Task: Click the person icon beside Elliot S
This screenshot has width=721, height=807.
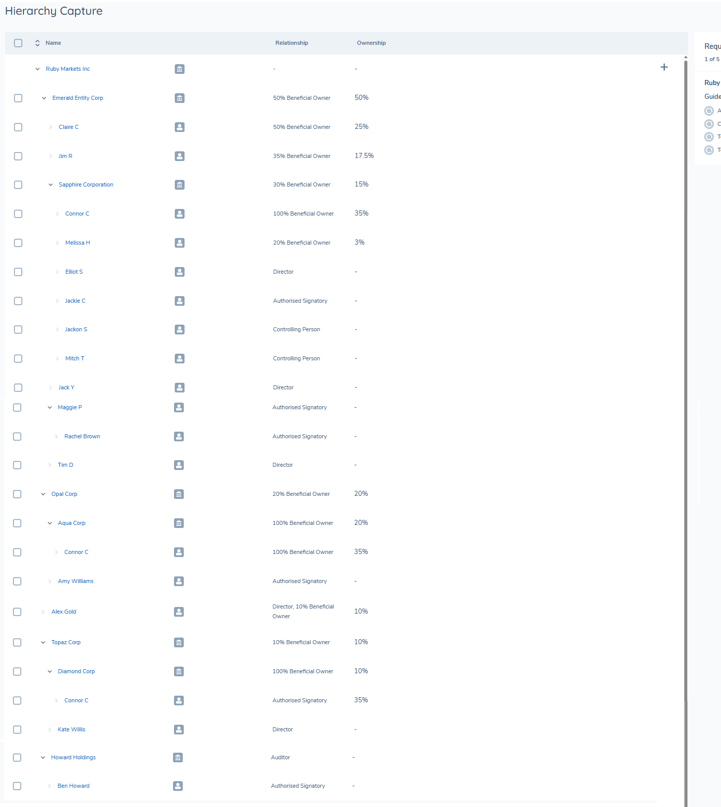Action: (179, 272)
